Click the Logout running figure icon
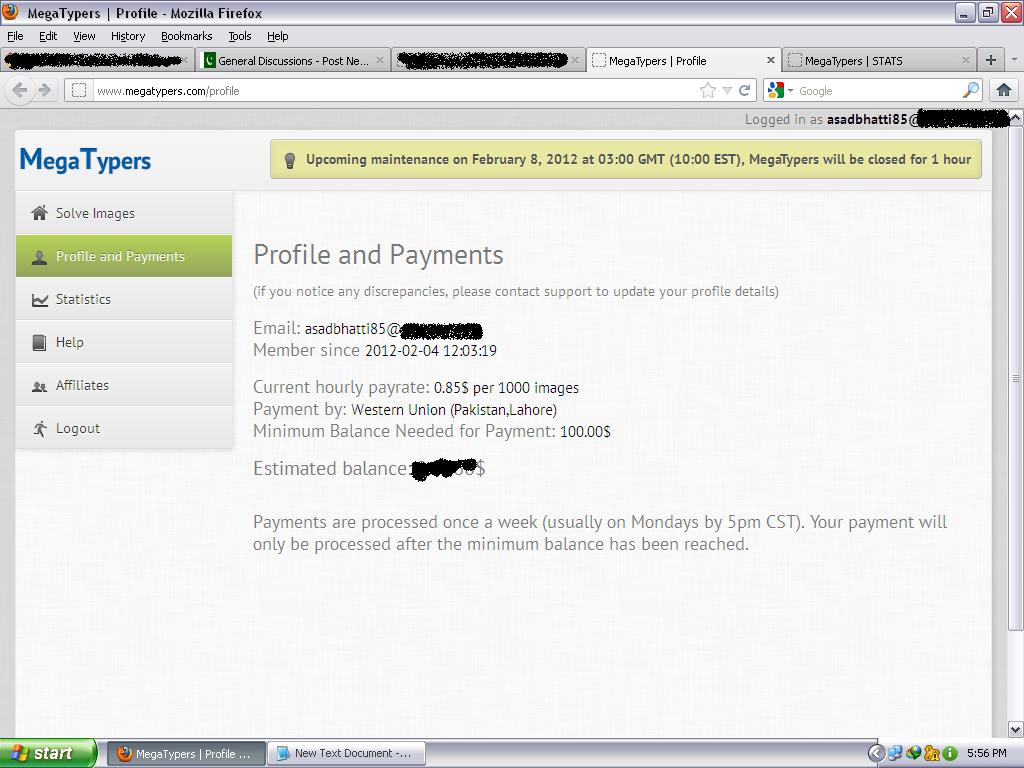The image size is (1024, 768). (x=39, y=428)
